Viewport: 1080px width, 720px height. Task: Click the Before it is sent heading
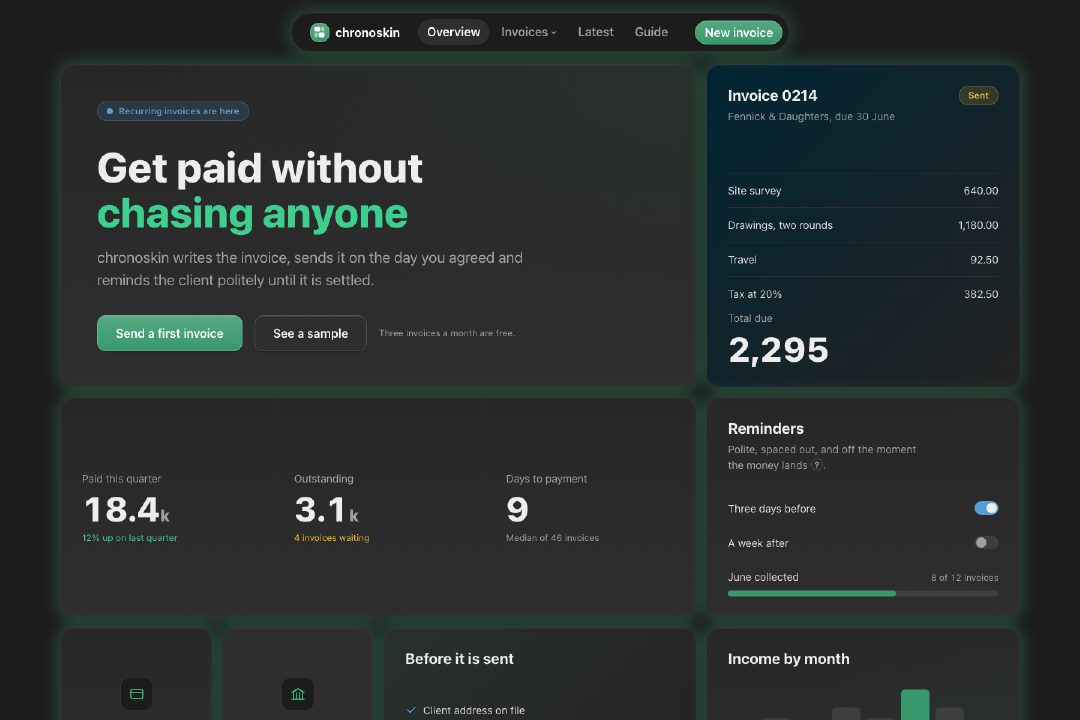click(x=459, y=659)
